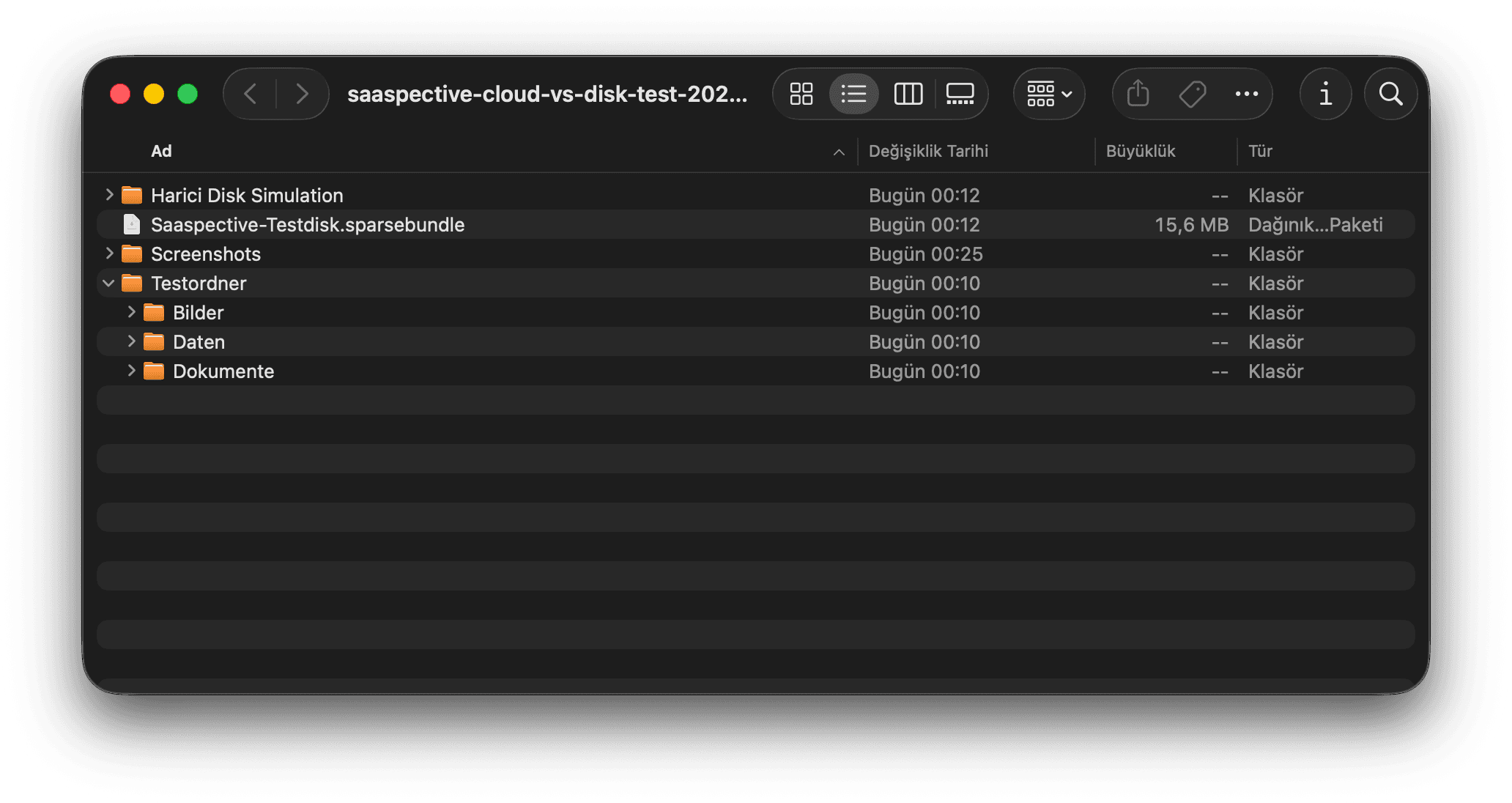The height and width of the screenshot is (803, 1512).
Task: Click the Bilder row name
Action: [198, 312]
